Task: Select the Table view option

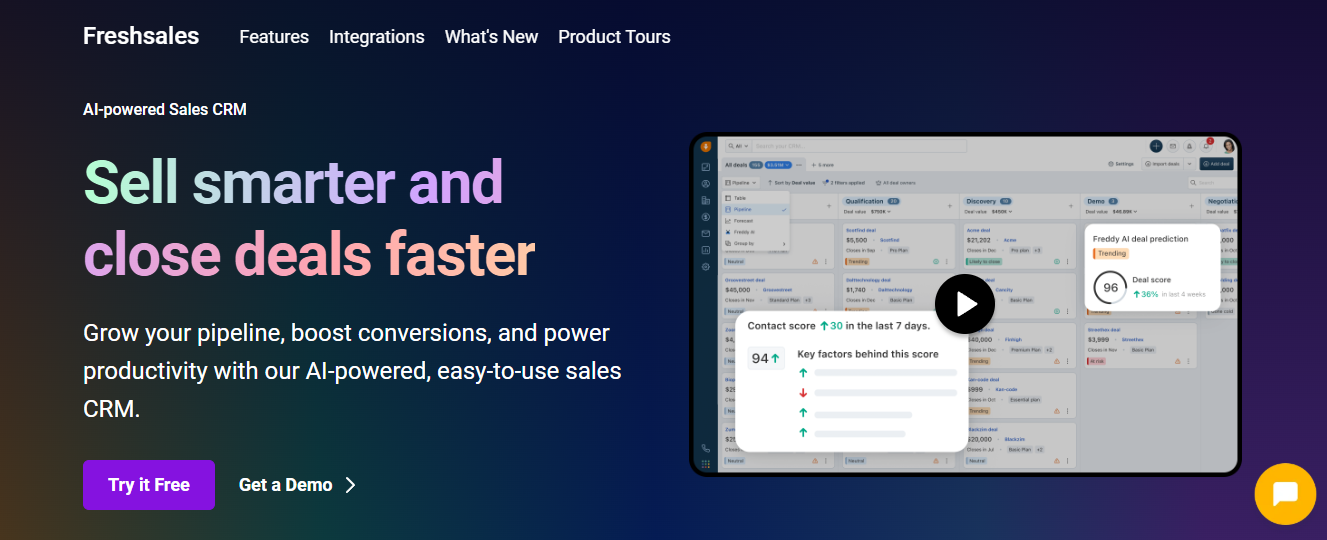Action: point(756,198)
